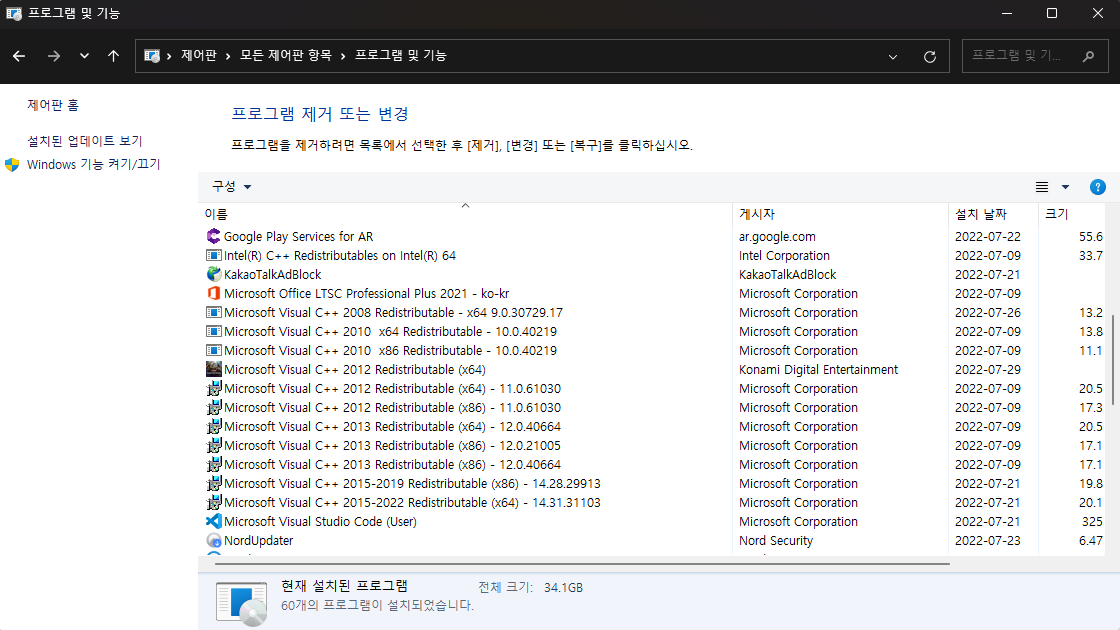Click the 2022-07-23 install date cell
1120x630 pixels.
click(988, 541)
